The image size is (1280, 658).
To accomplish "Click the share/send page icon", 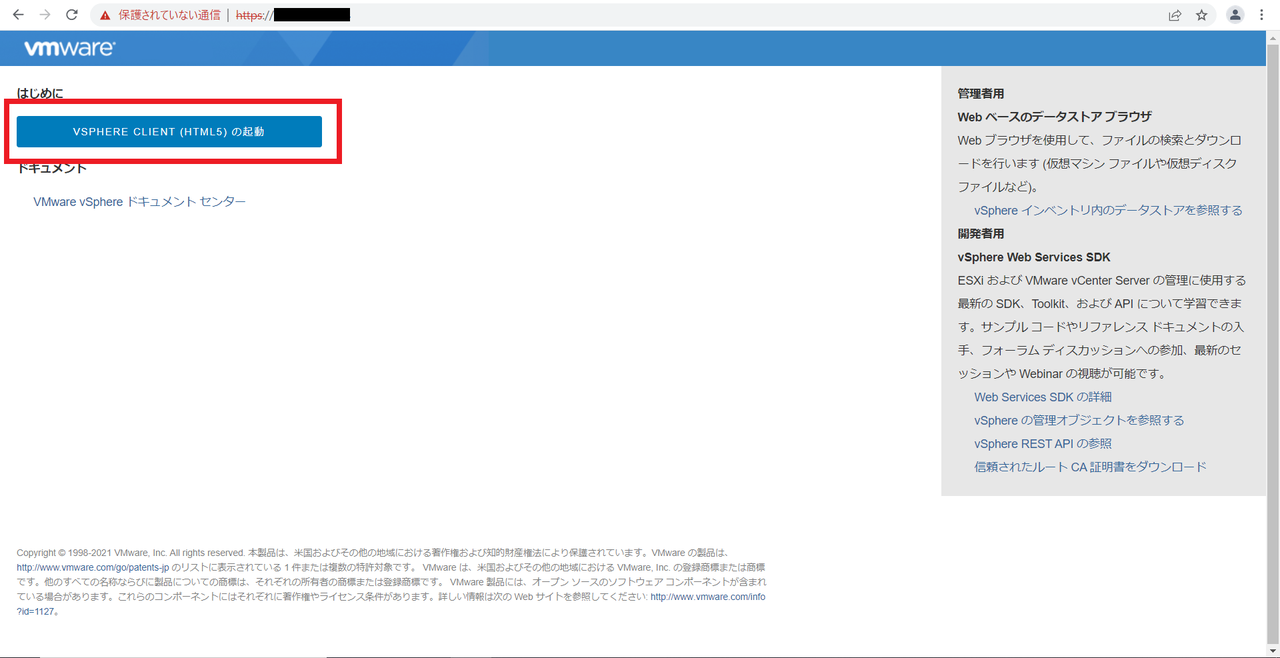I will pyautogui.click(x=1174, y=14).
